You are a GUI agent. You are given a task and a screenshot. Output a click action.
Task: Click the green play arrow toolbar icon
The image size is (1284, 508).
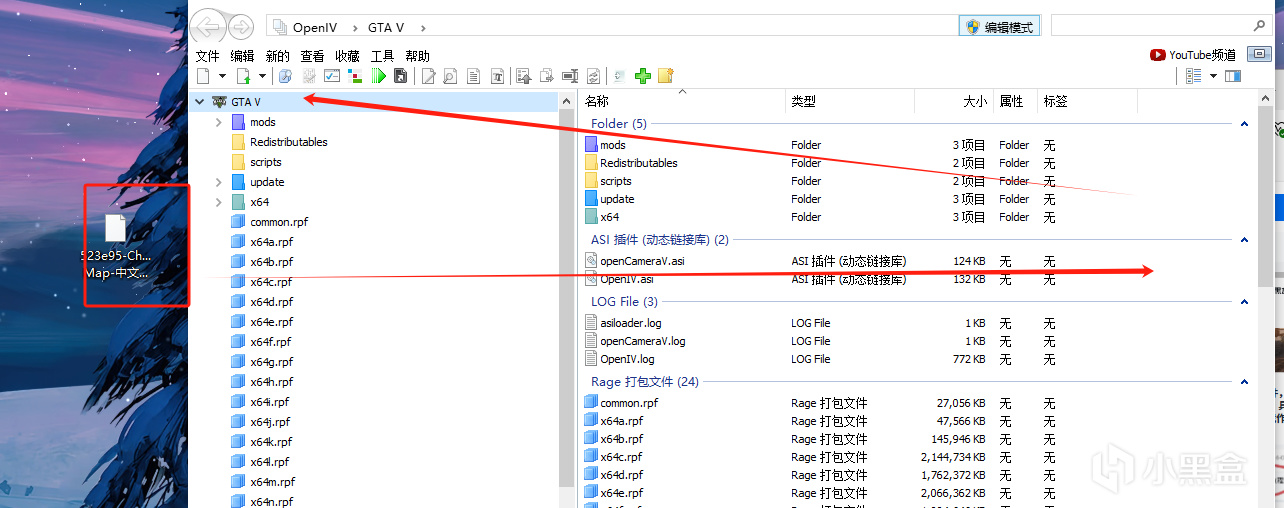[378, 76]
